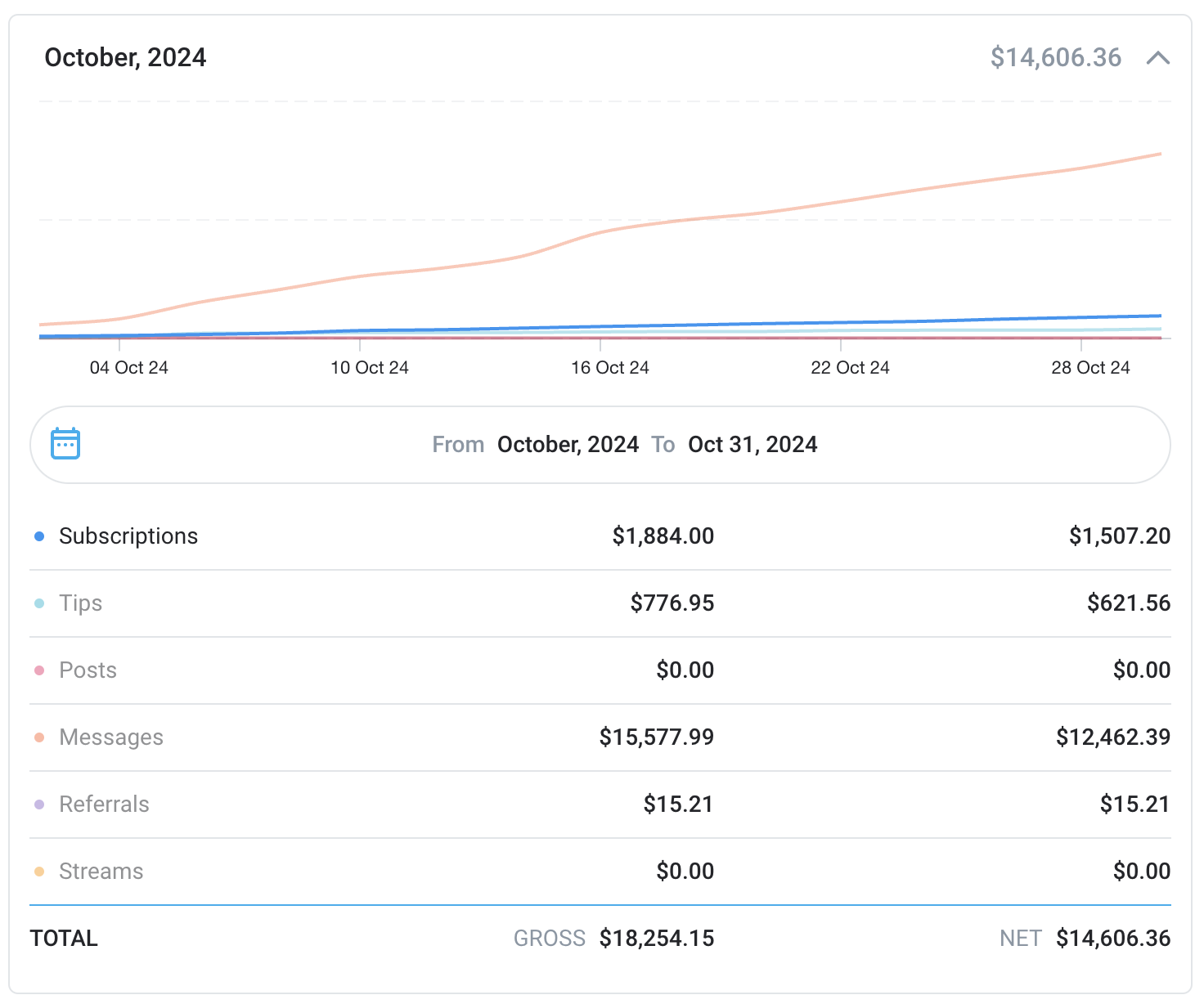Toggle the Subscriptions series in the chart

click(128, 536)
